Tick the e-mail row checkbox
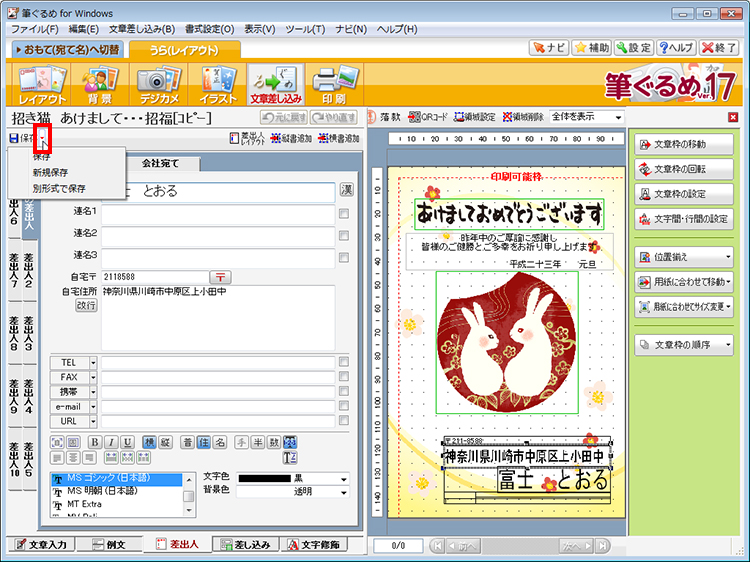750x562 pixels. click(344, 406)
